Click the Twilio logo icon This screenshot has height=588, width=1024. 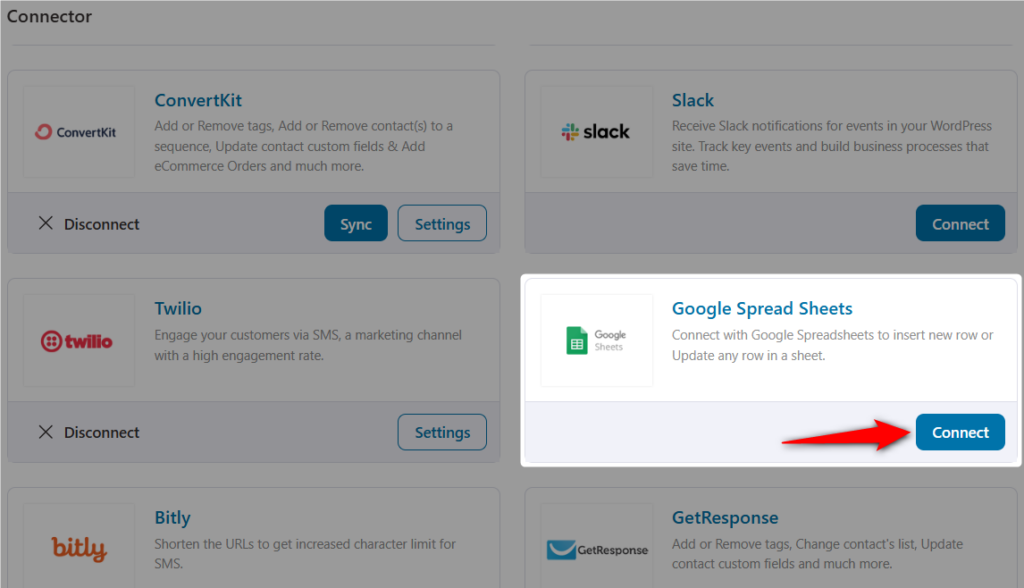pyautogui.click(x=79, y=339)
